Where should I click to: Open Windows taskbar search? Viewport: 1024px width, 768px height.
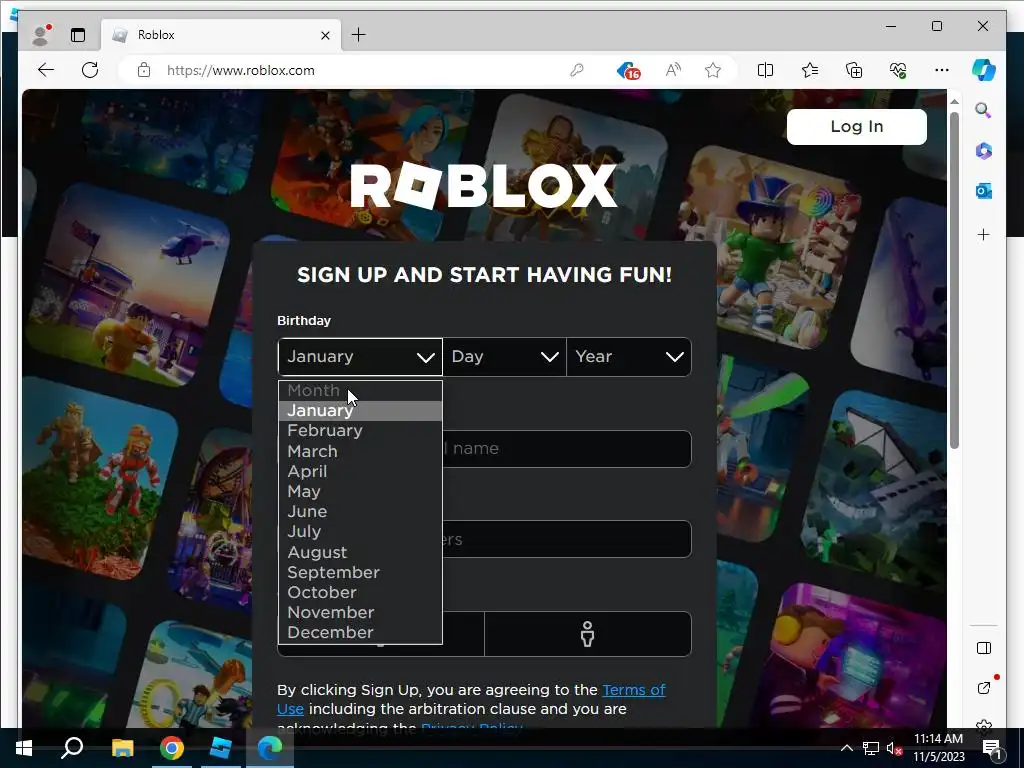72,748
